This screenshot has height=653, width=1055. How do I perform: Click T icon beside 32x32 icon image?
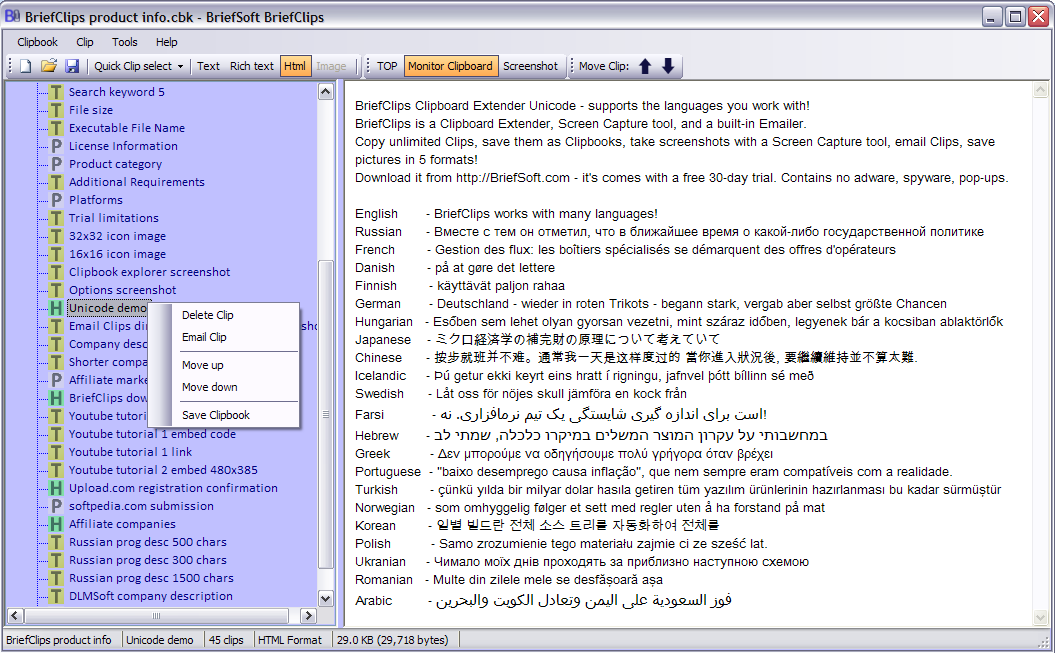coord(57,236)
